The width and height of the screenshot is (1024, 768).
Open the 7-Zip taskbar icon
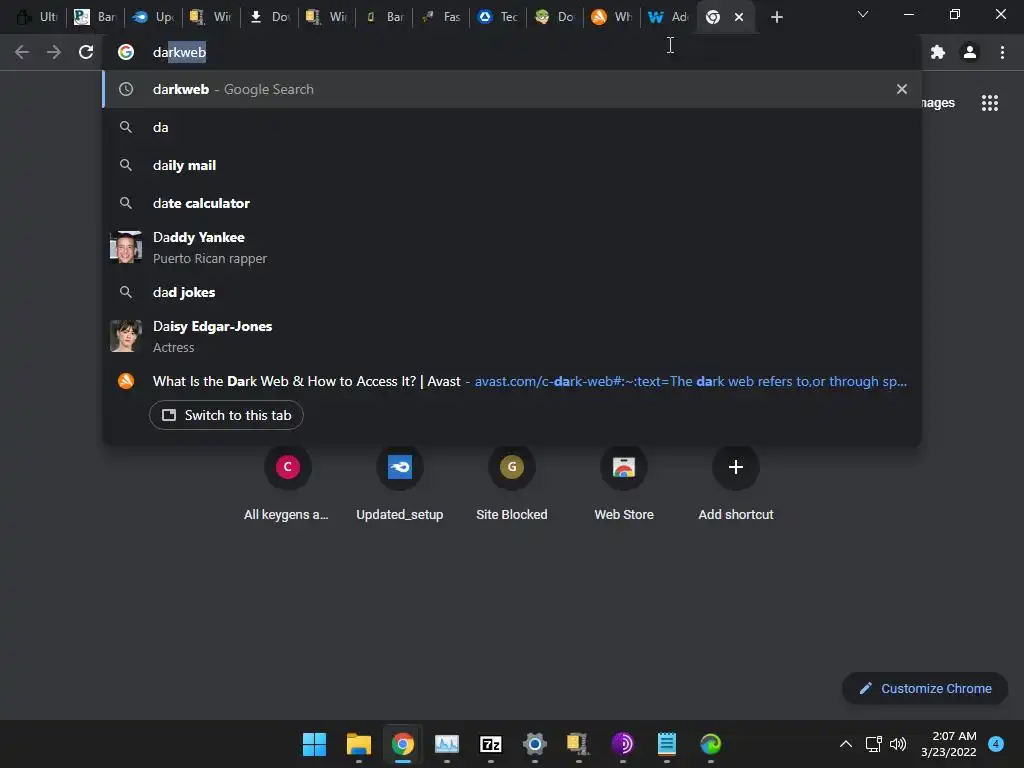pos(490,744)
